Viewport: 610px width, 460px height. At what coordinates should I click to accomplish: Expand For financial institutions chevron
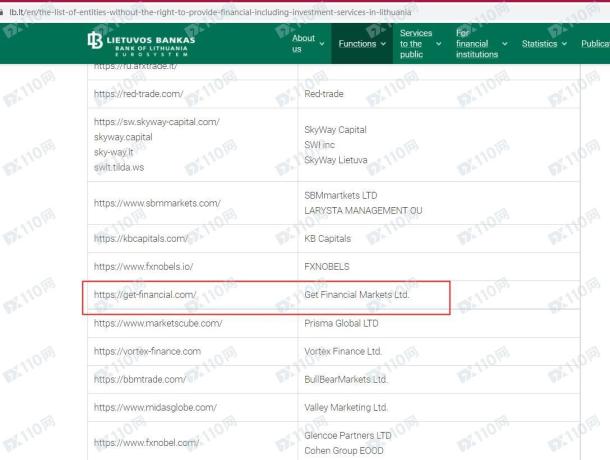(505, 44)
